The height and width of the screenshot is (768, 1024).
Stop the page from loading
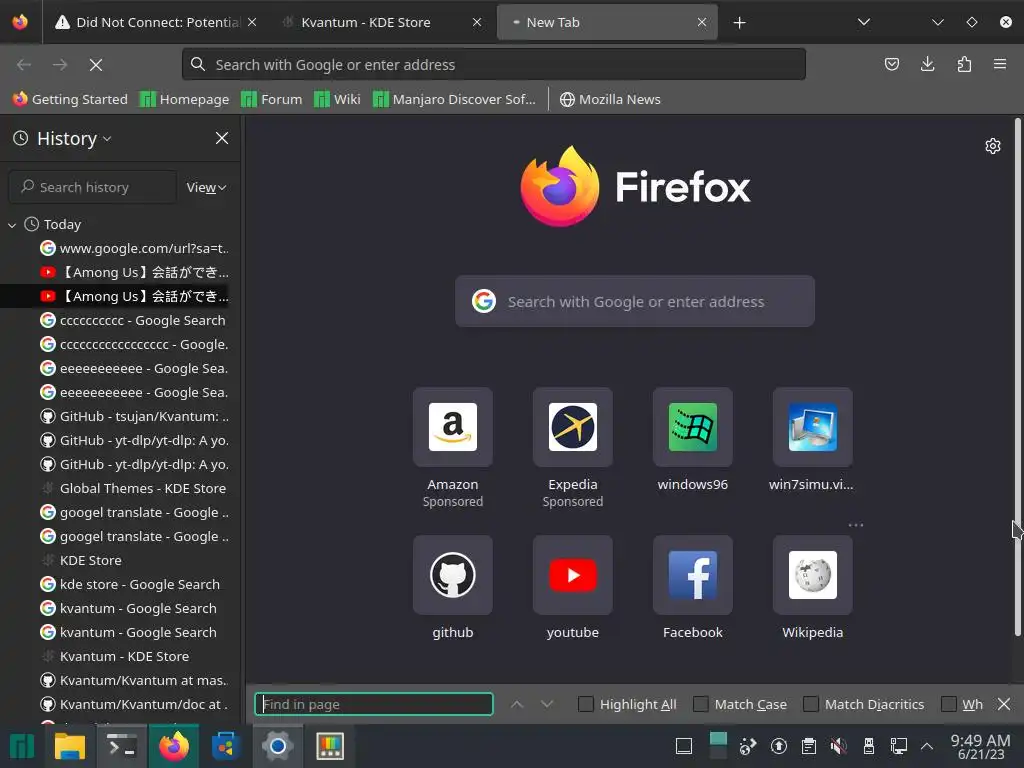(x=96, y=65)
